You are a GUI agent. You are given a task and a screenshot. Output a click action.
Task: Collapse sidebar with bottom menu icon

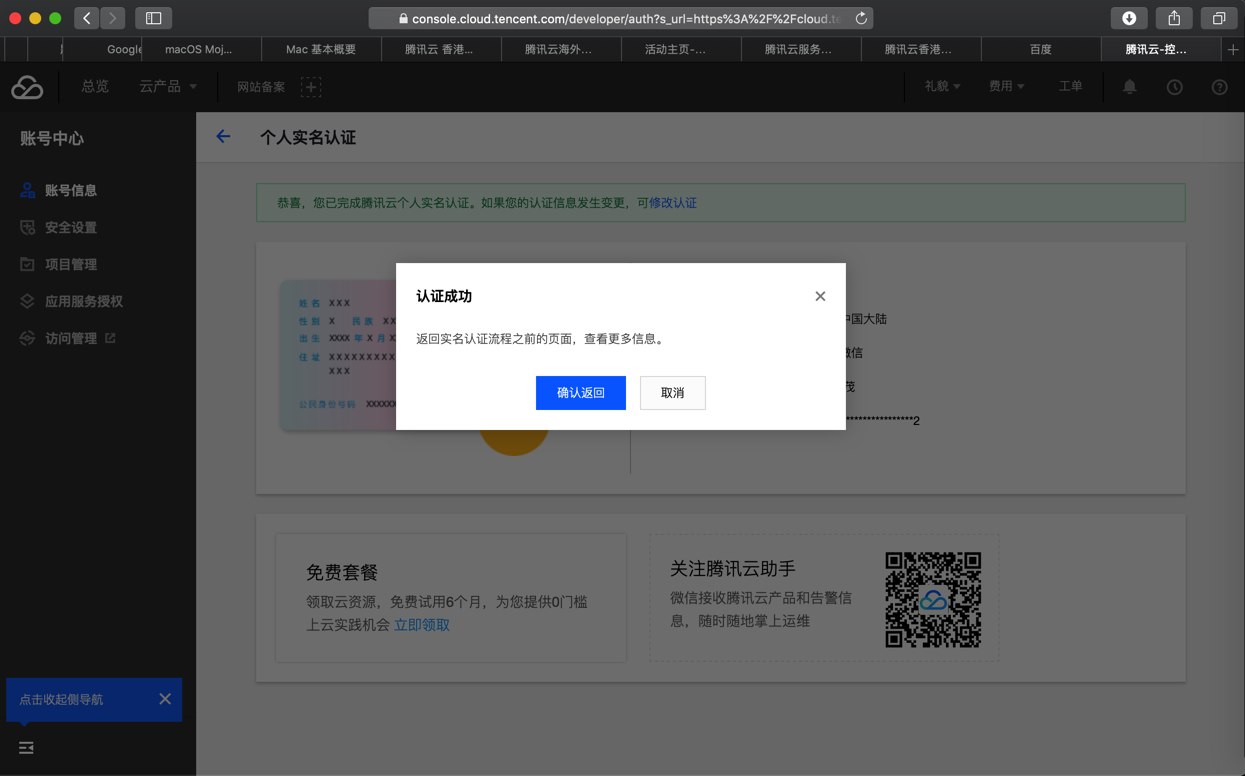tap(26, 748)
